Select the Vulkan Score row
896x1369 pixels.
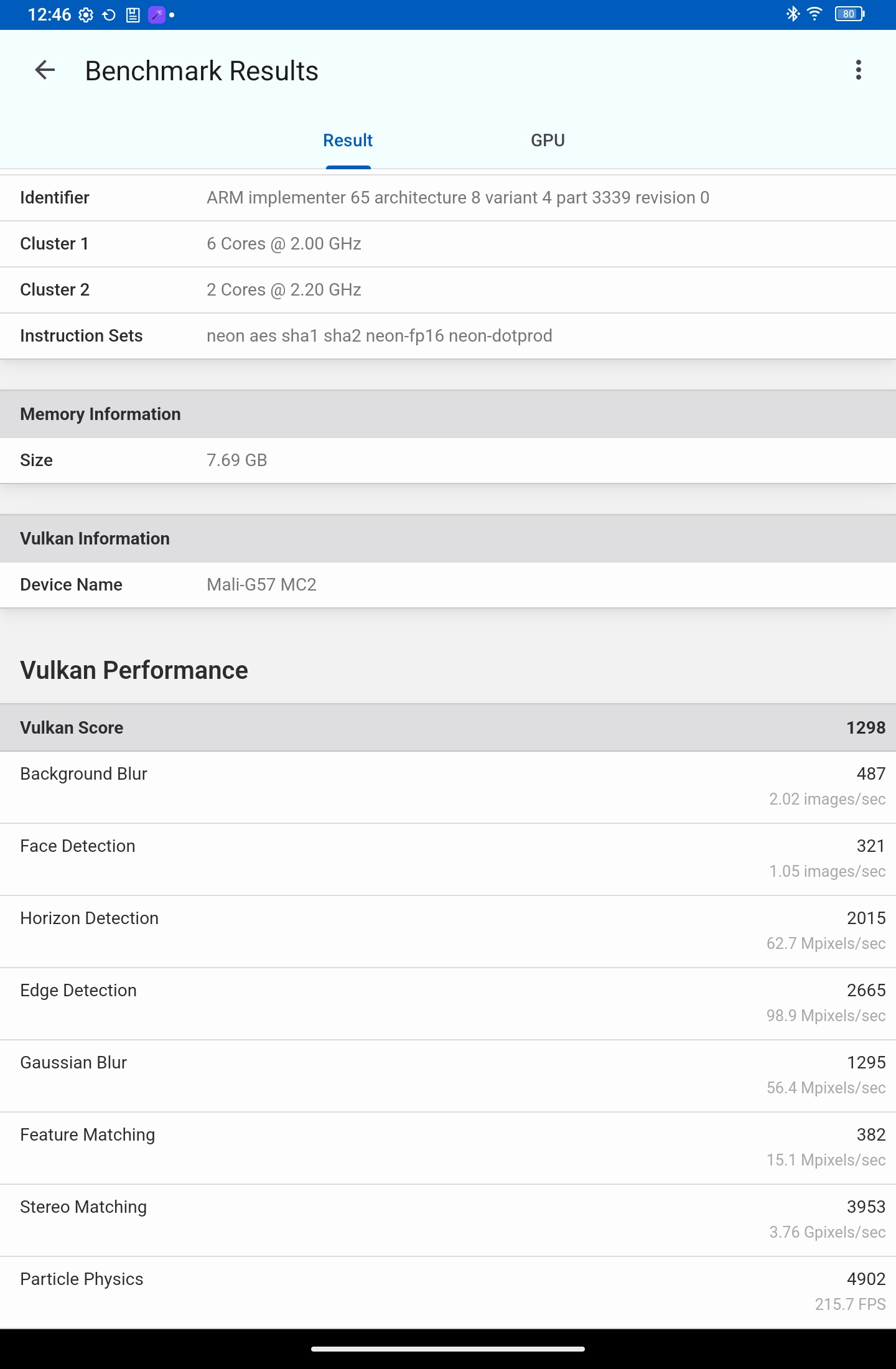click(x=448, y=727)
